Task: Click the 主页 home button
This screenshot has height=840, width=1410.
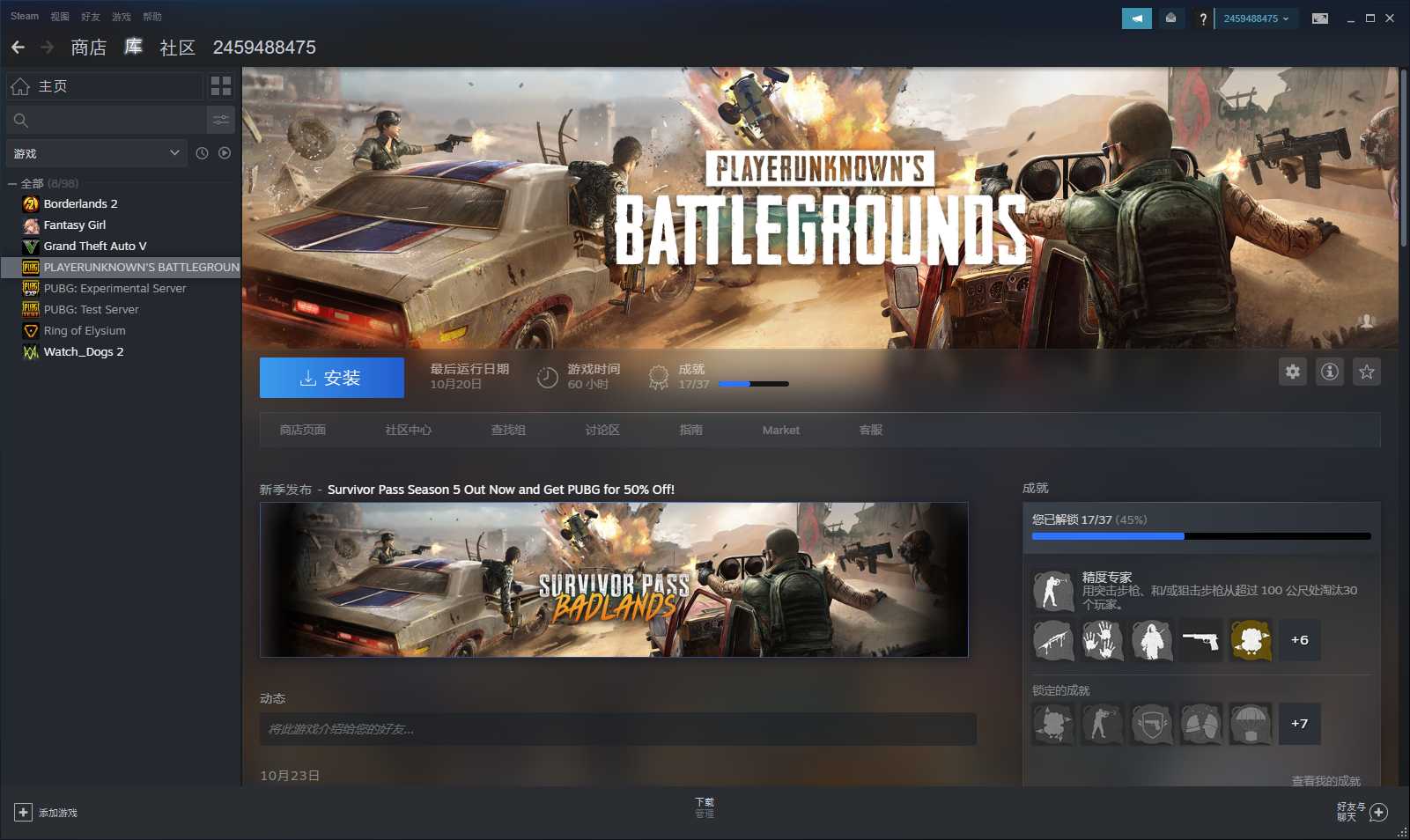Action: [105, 85]
